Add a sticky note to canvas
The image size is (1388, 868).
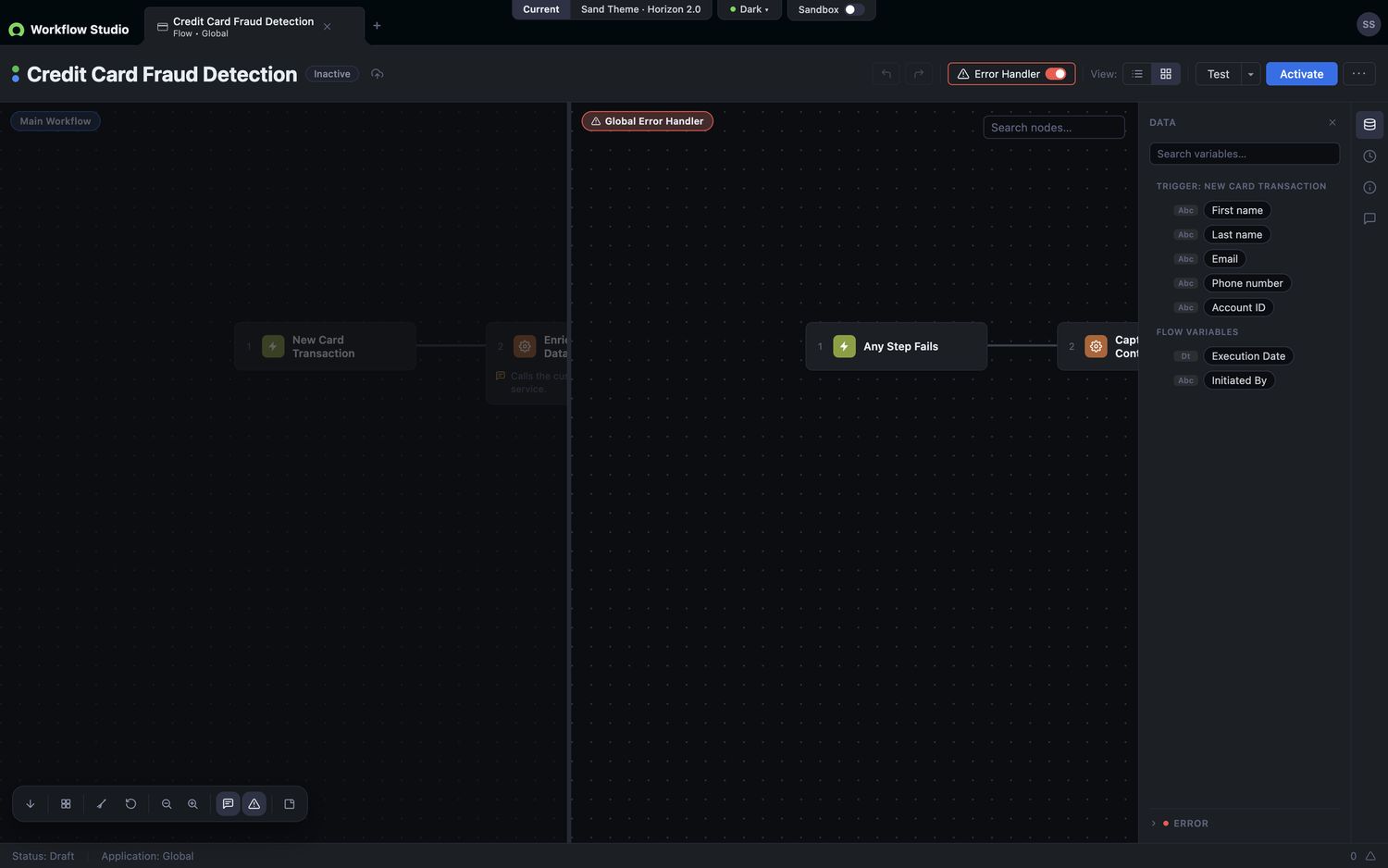(x=290, y=804)
